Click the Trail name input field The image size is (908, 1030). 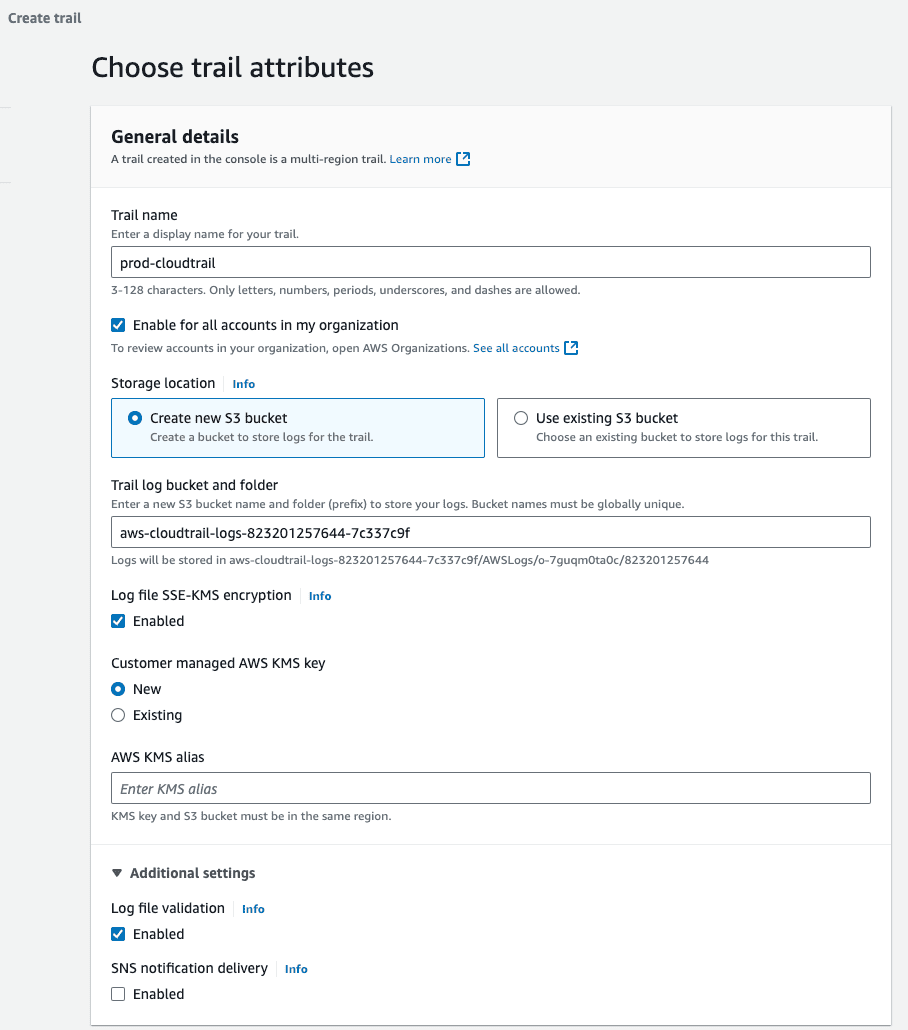pos(490,262)
